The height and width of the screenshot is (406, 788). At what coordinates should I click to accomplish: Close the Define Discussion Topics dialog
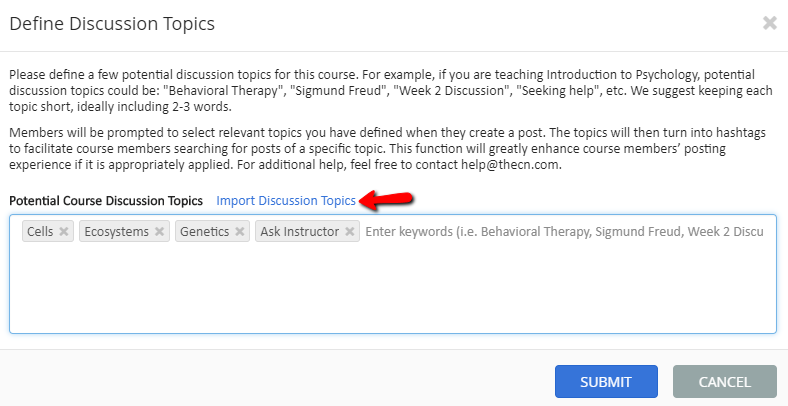769,23
